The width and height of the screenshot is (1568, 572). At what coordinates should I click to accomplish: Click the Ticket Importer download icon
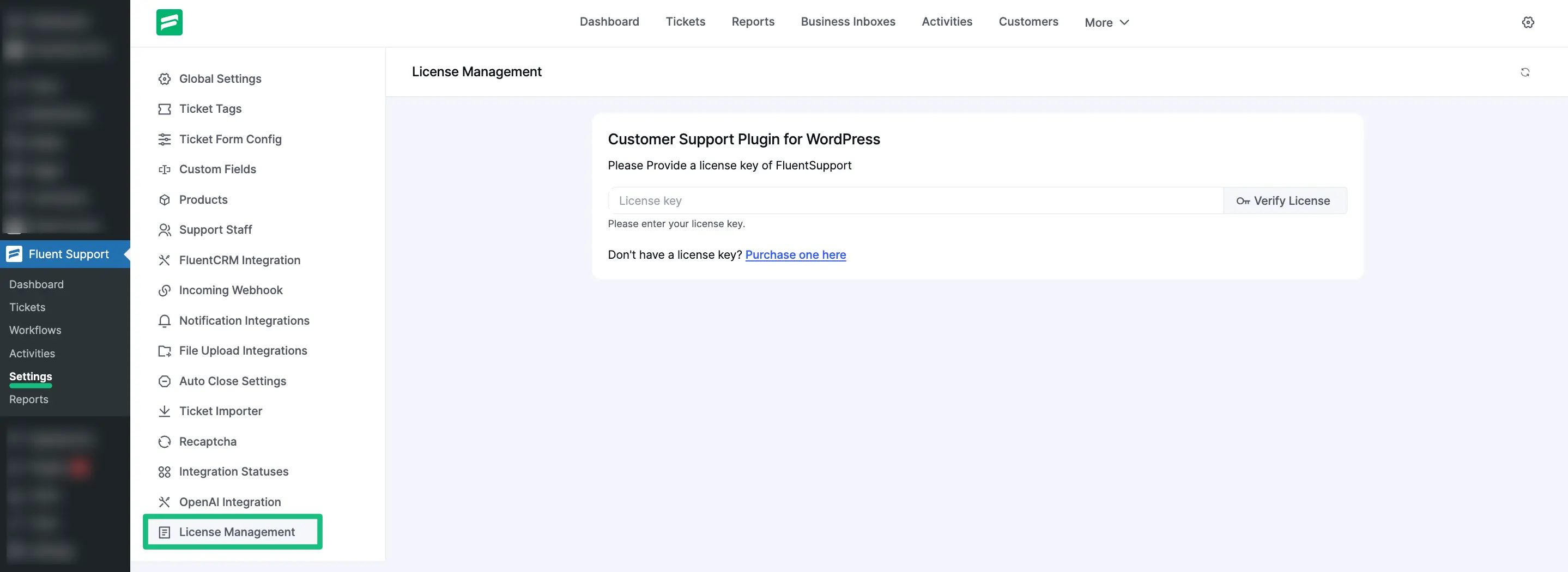(165, 411)
